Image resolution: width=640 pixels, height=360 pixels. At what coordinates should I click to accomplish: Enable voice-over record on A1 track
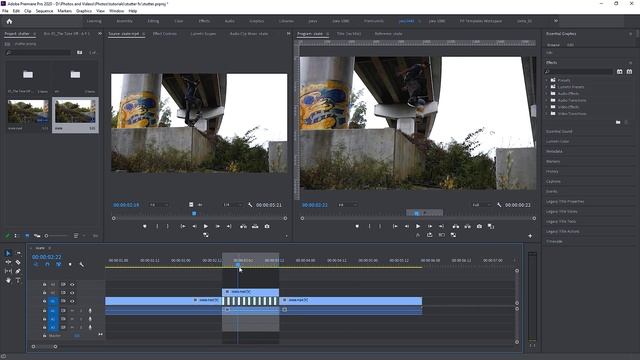pos(90,311)
